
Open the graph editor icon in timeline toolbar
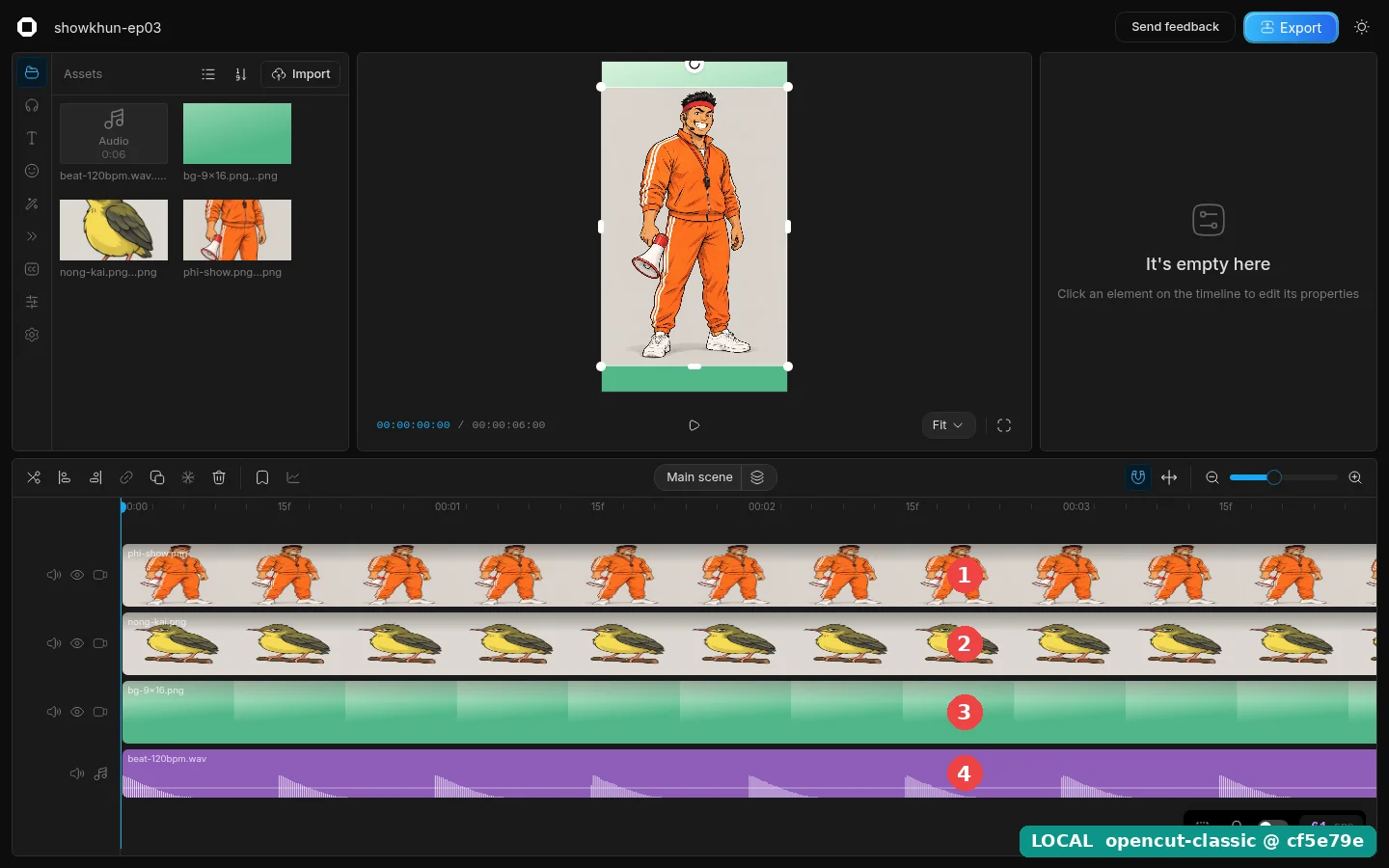pos(293,477)
